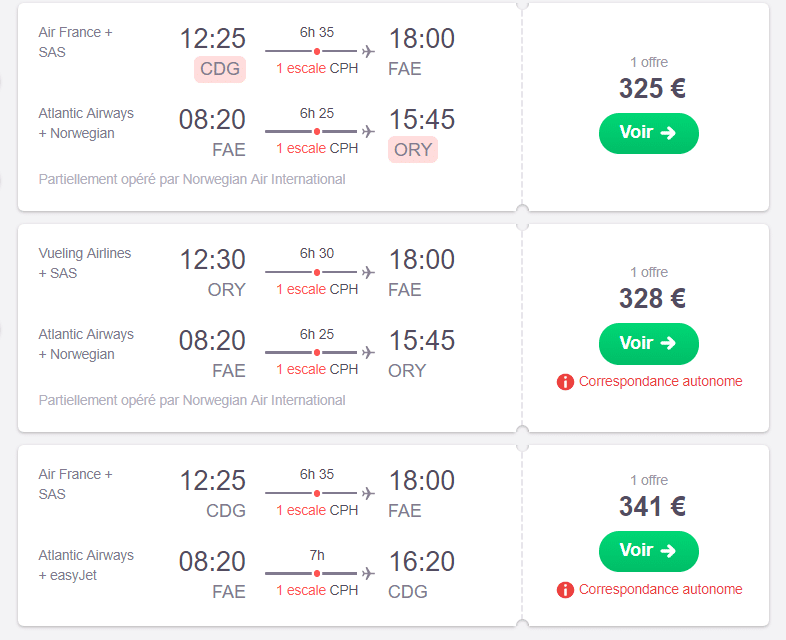Click '1 escale CPH' on first 6h 35 flight

tap(317, 68)
